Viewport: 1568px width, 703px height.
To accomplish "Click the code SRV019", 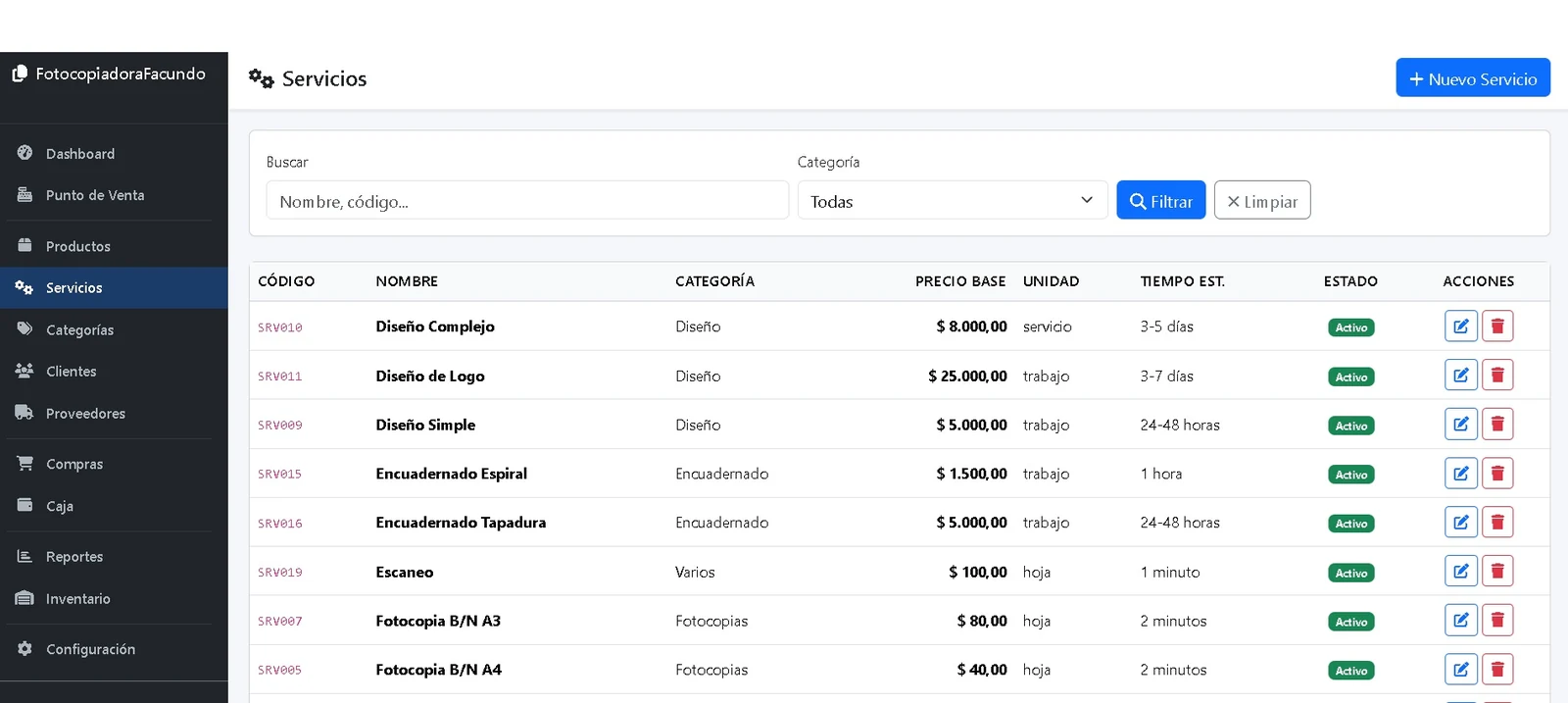I will coord(280,573).
